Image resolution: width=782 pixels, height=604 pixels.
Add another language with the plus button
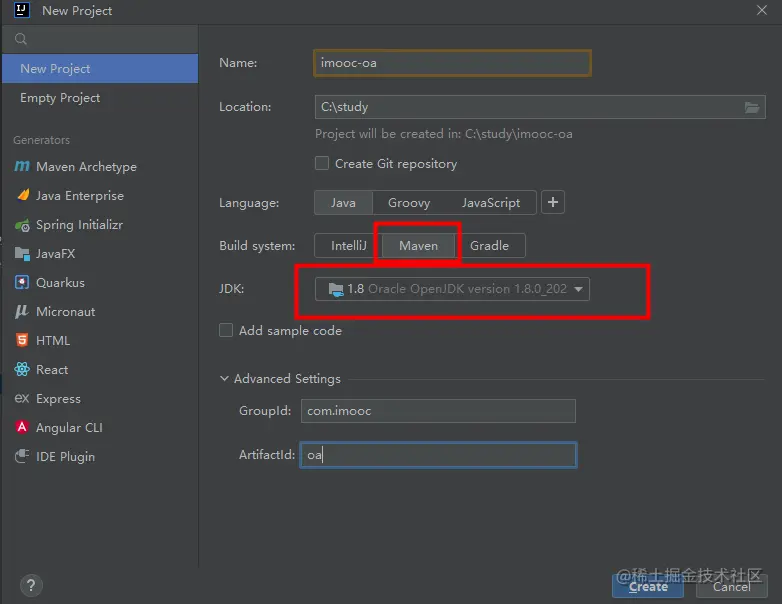(553, 202)
